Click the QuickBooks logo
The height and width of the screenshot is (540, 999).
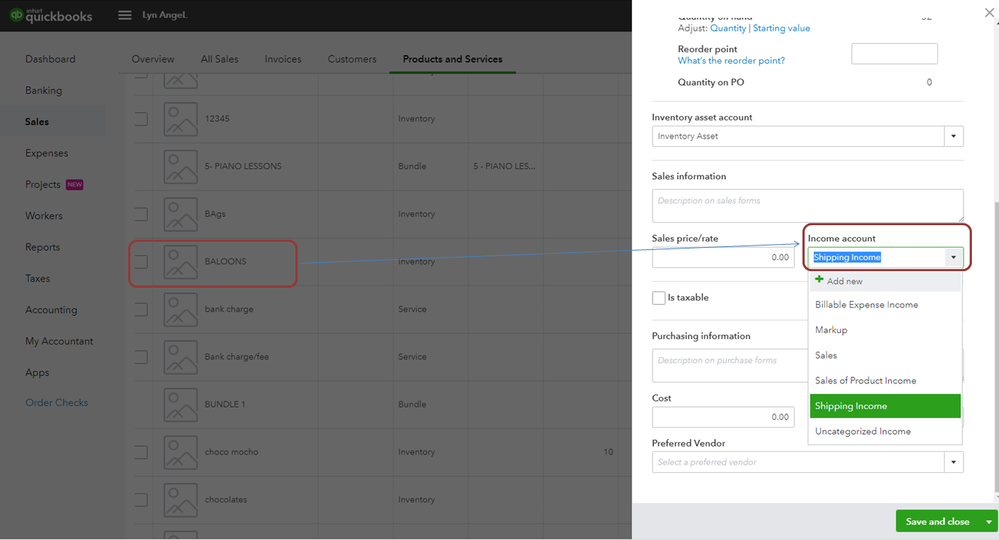click(51, 15)
